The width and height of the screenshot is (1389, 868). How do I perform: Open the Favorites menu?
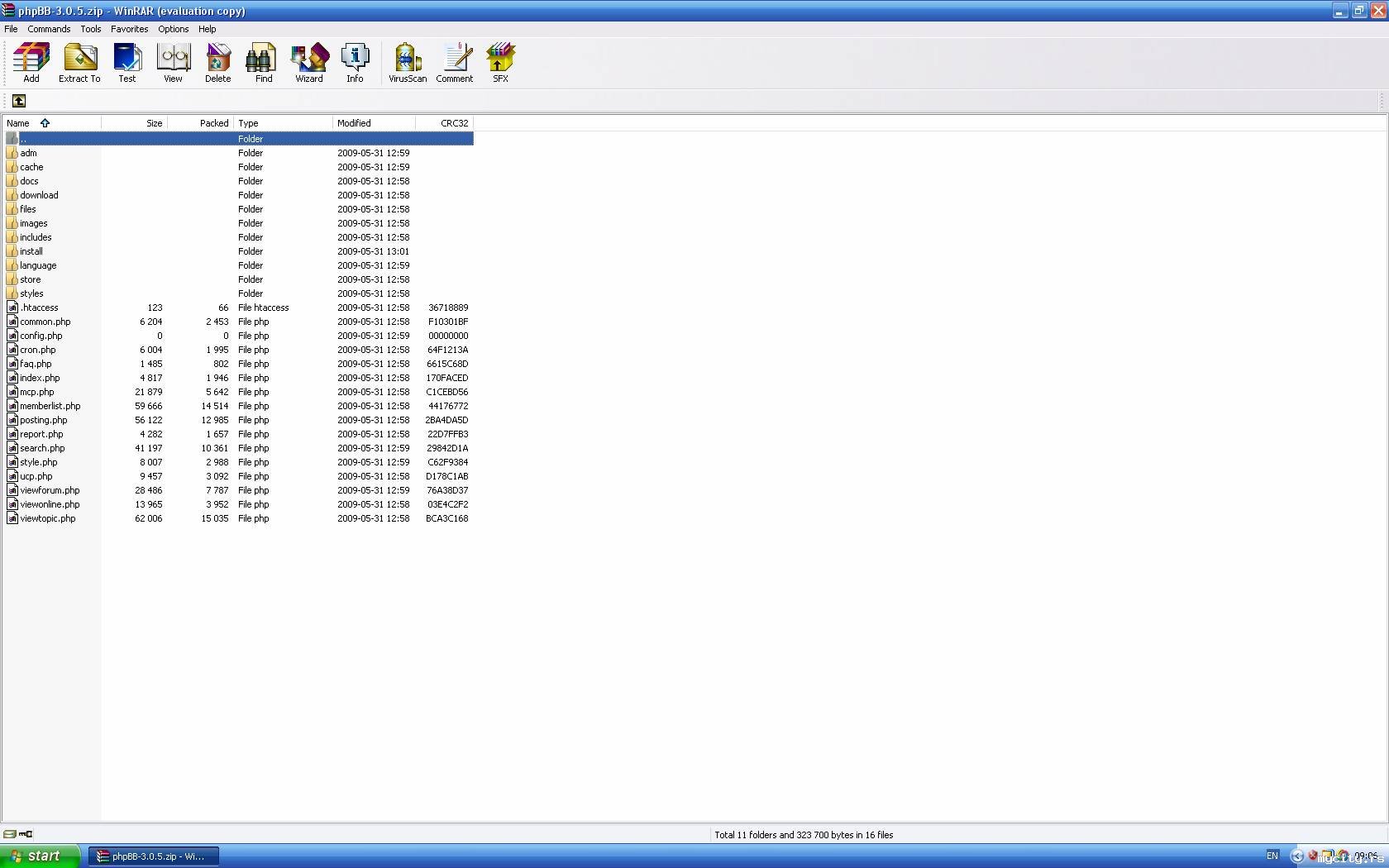click(130, 29)
